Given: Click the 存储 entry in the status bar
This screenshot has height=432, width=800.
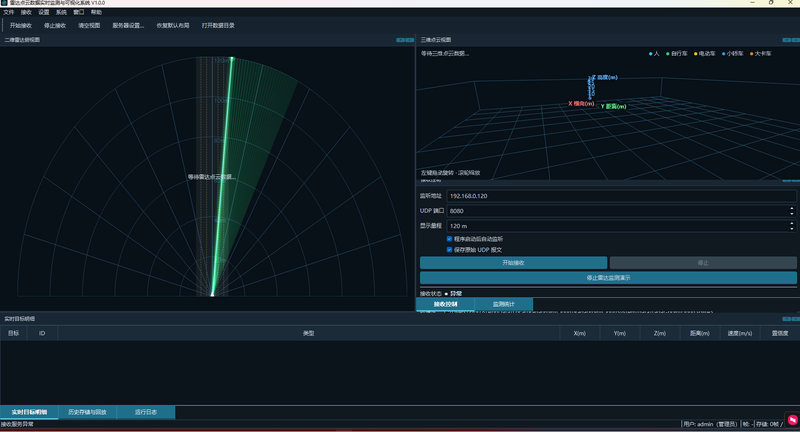Looking at the screenshot, I should tap(769, 424).
